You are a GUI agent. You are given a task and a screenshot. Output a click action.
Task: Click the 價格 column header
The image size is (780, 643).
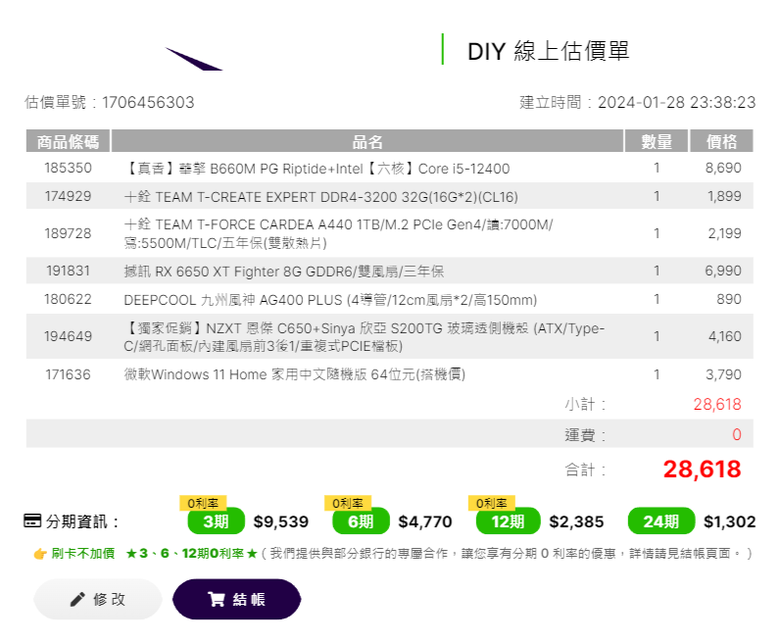[x=721, y=141]
